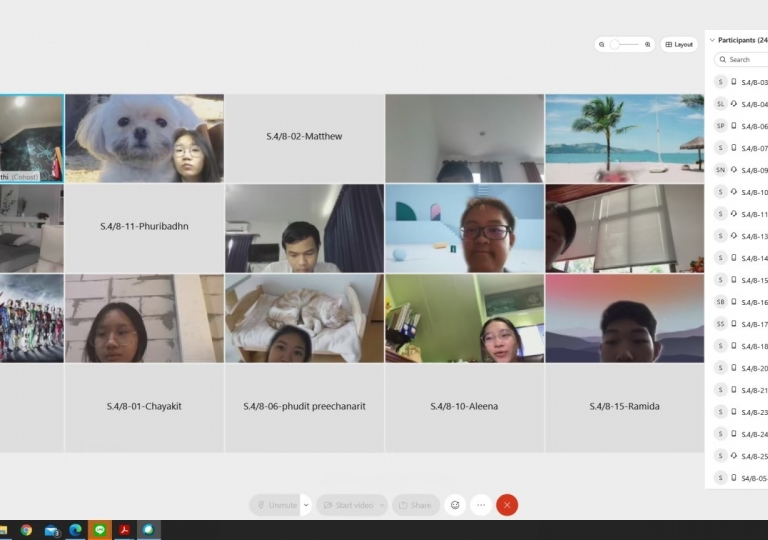Click the SS avatar for participant S.4/8-17
The width and height of the screenshot is (768, 540).
tap(720, 324)
